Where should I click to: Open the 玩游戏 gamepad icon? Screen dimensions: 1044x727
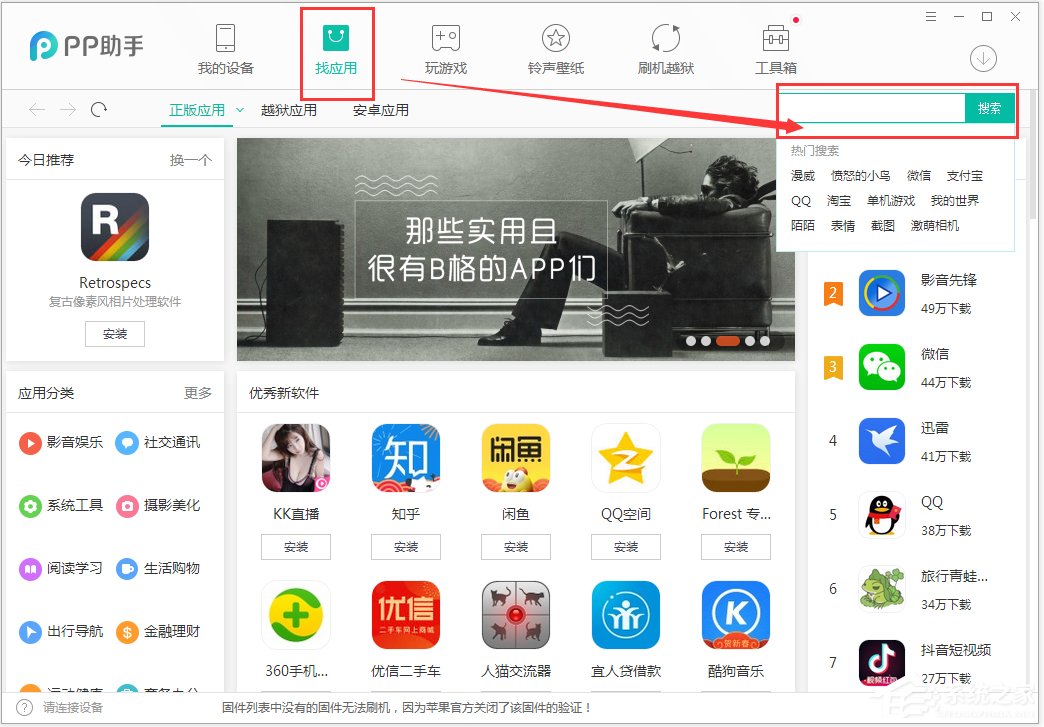(x=445, y=38)
